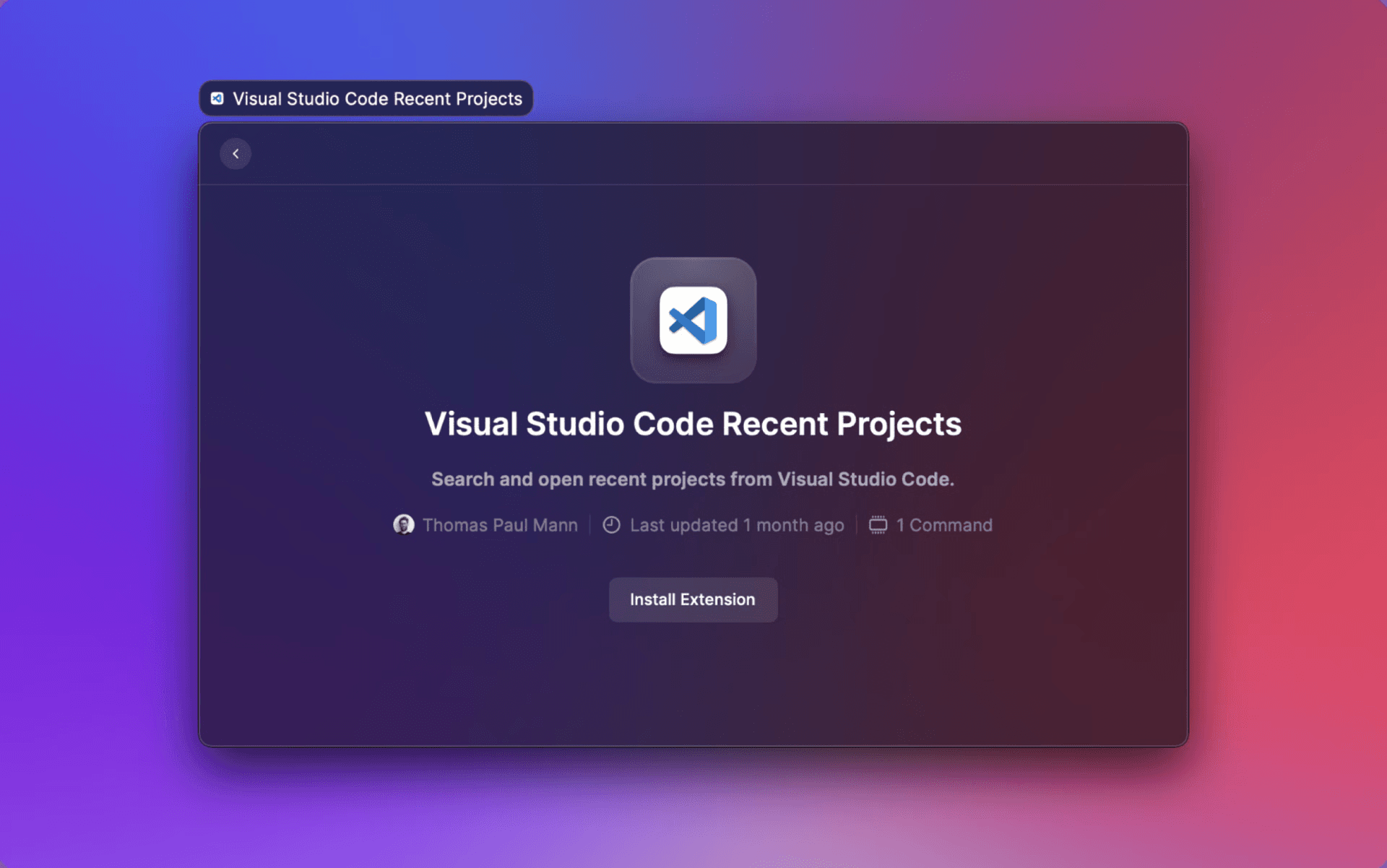This screenshot has height=868, width=1387.
Task: Click the command chip icon before 1 Command
Action: point(878,525)
